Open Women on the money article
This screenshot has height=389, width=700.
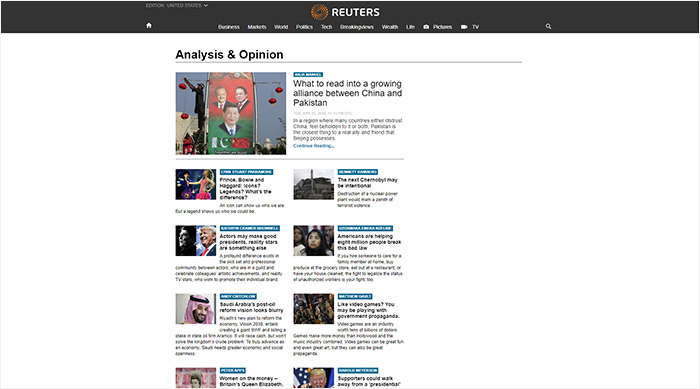pos(251,381)
